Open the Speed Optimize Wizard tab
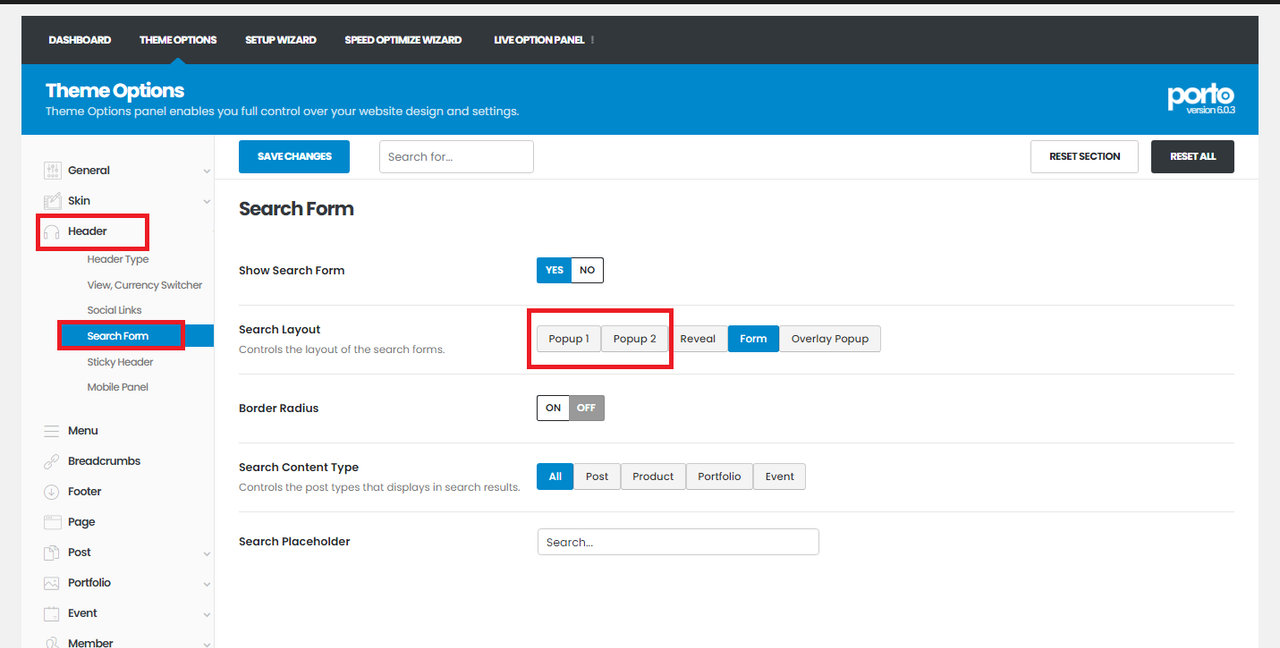Screen dimensions: 1280x648 click(x=403, y=40)
